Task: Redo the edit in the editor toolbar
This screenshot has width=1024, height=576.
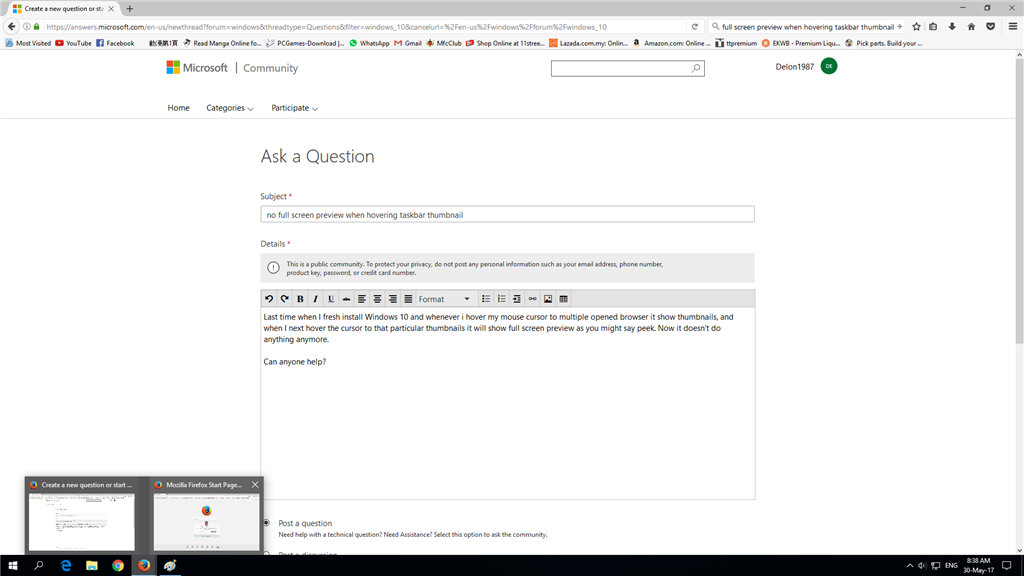Action: point(285,299)
